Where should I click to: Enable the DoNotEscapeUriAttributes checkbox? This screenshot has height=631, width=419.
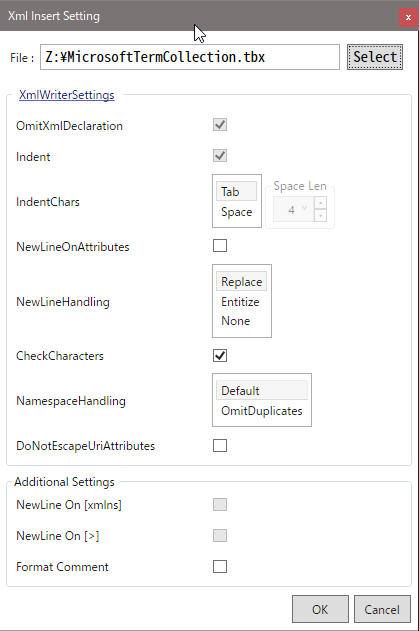click(x=220, y=445)
